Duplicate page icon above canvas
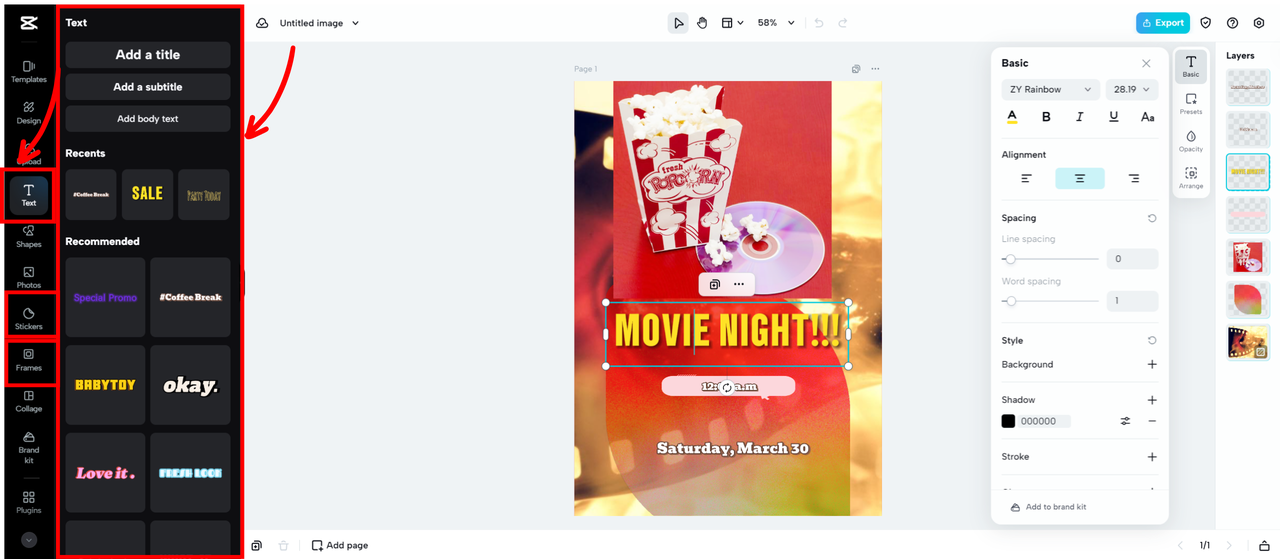The width and height of the screenshot is (1280, 559). coord(856,69)
